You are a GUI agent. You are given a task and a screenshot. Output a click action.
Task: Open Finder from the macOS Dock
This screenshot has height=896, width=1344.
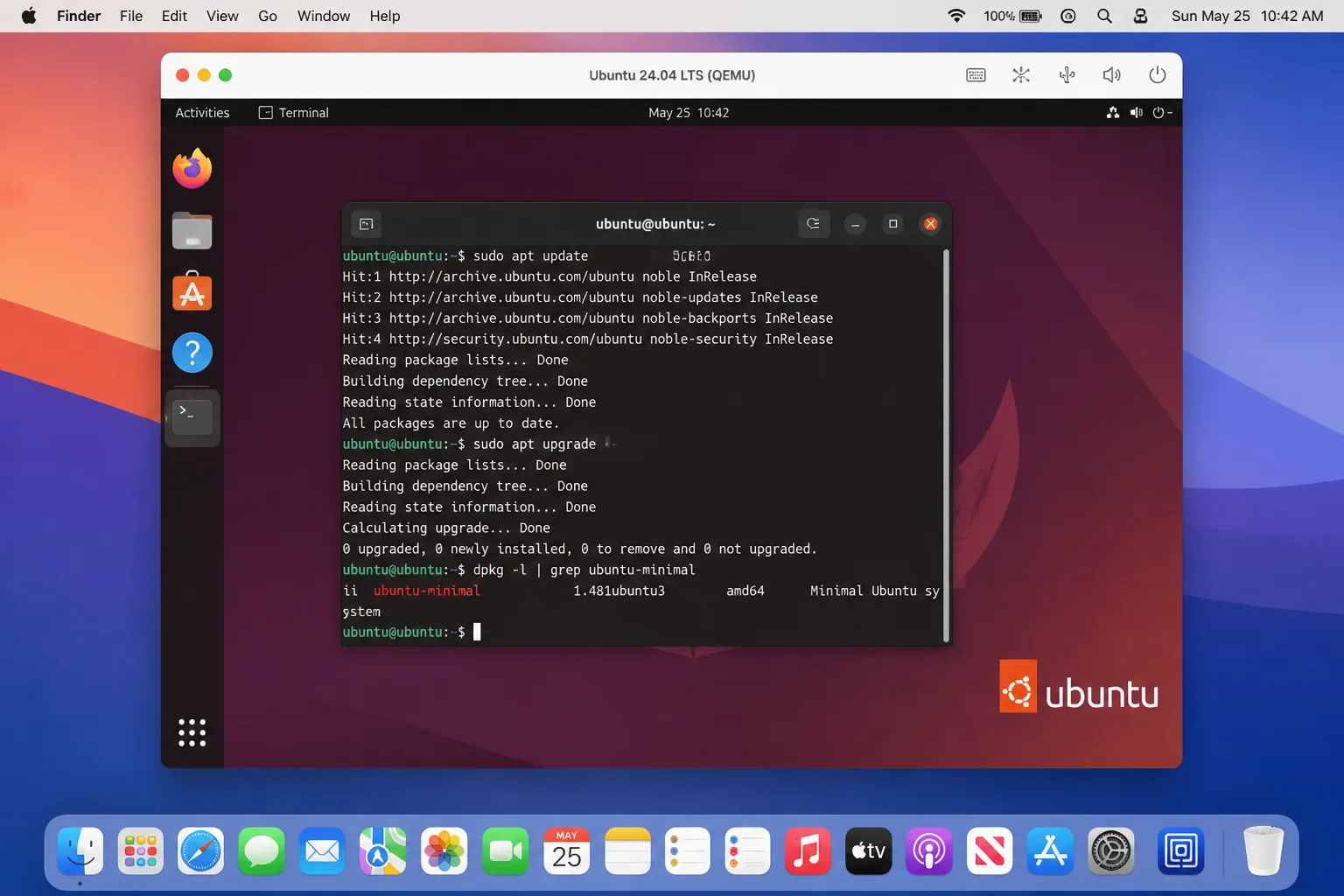coord(80,850)
